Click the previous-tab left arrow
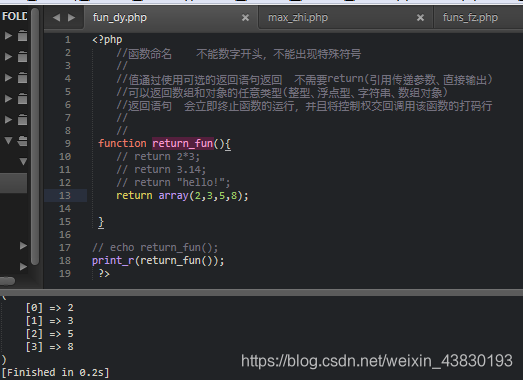The width and height of the screenshot is (523, 380). (56, 17)
